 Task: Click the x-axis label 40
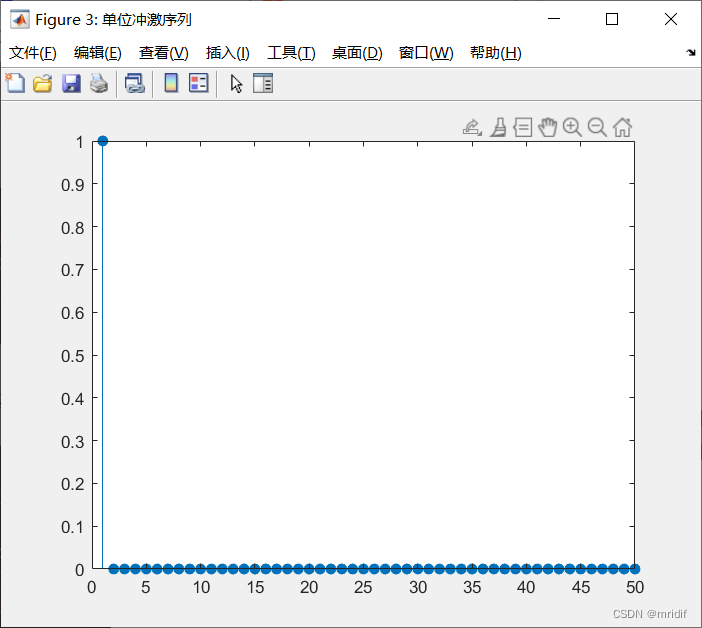coord(526,587)
